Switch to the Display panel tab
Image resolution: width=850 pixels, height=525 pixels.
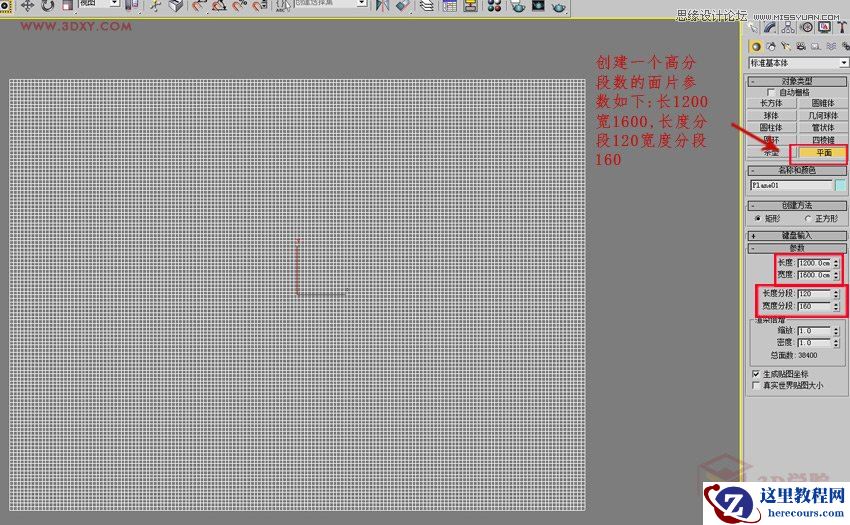pyautogui.click(x=824, y=27)
